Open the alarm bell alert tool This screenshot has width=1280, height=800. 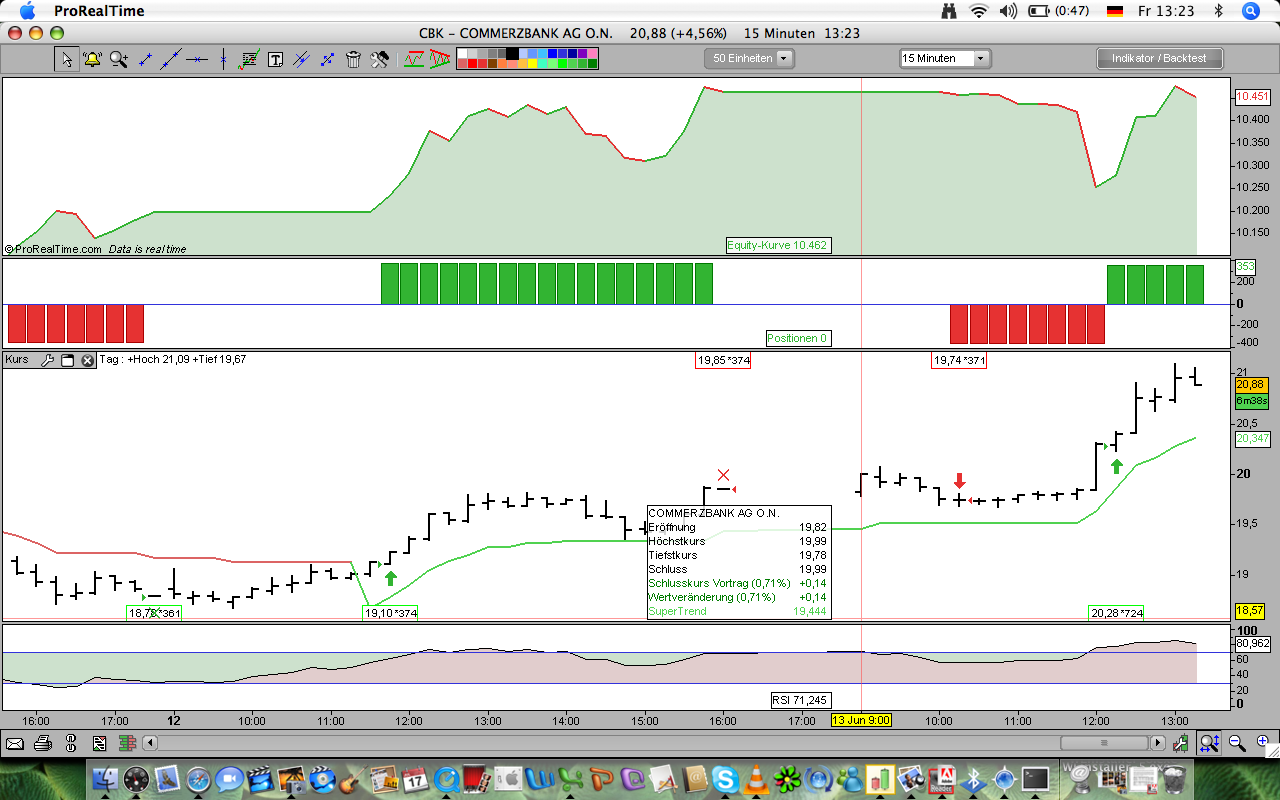pyautogui.click(x=93, y=59)
